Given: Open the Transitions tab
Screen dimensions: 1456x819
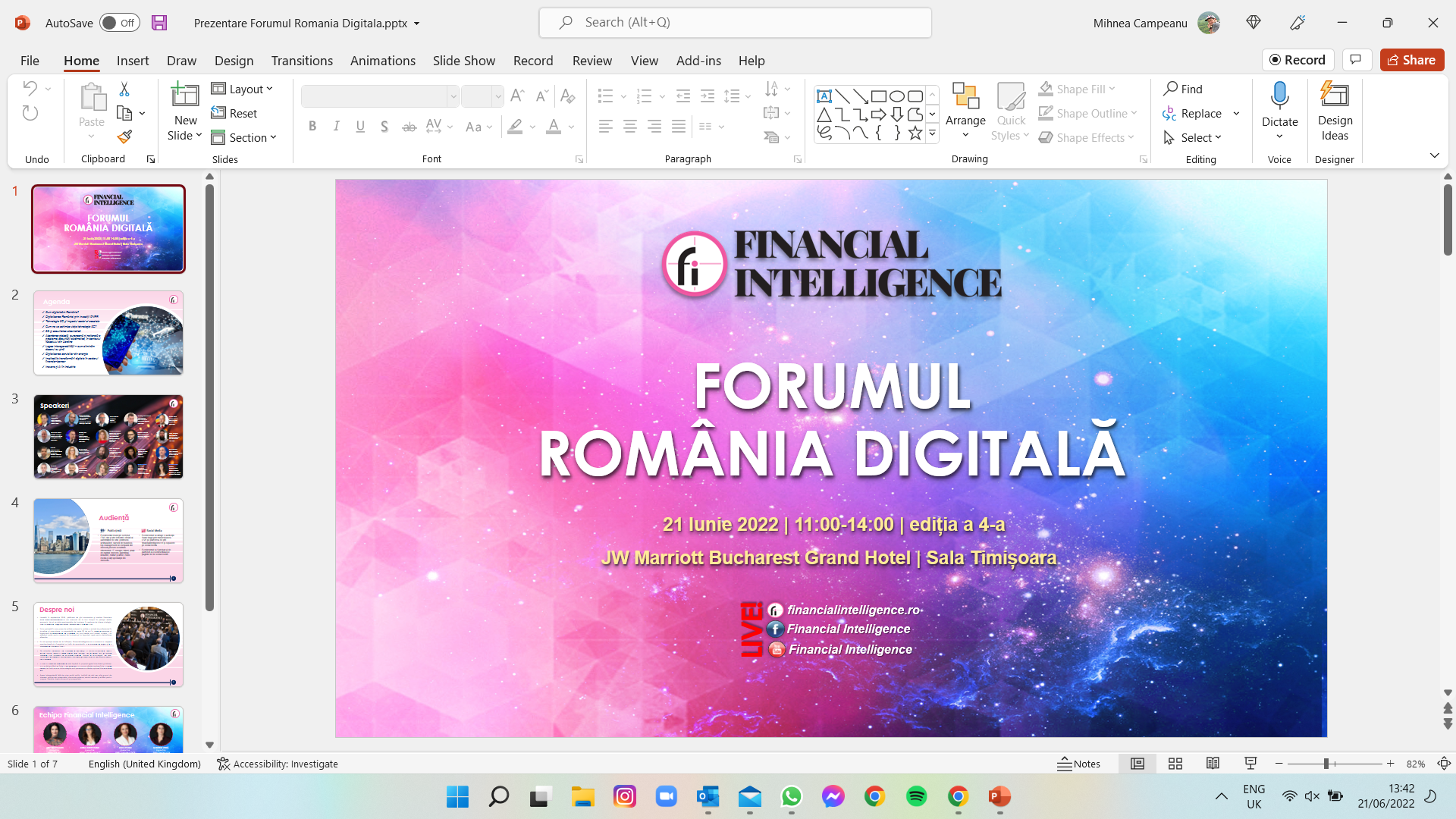Looking at the screenshot, I should click(x=302, y=61).
